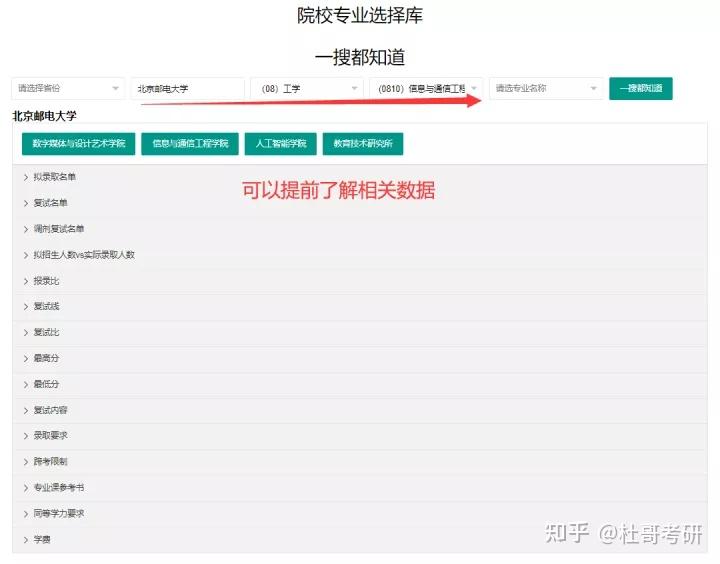Expand the 最高分 row
Image resolution: width=720 pixels, height=564 pixels.
[360, 358]
